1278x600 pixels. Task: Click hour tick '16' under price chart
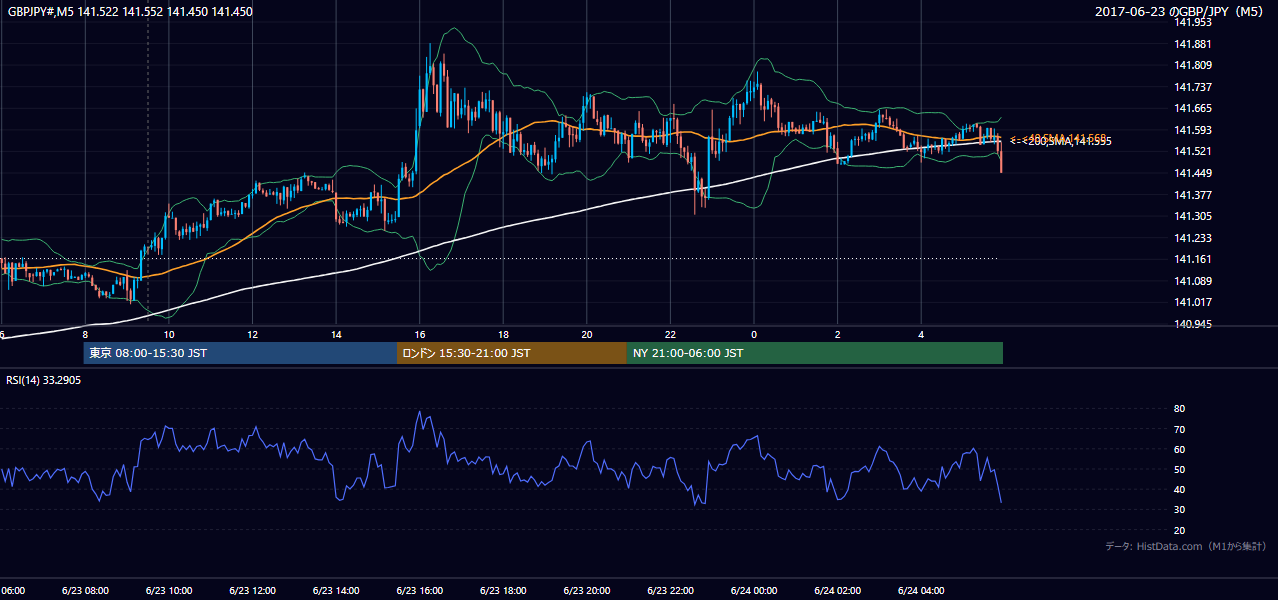[x=420, y=334]
